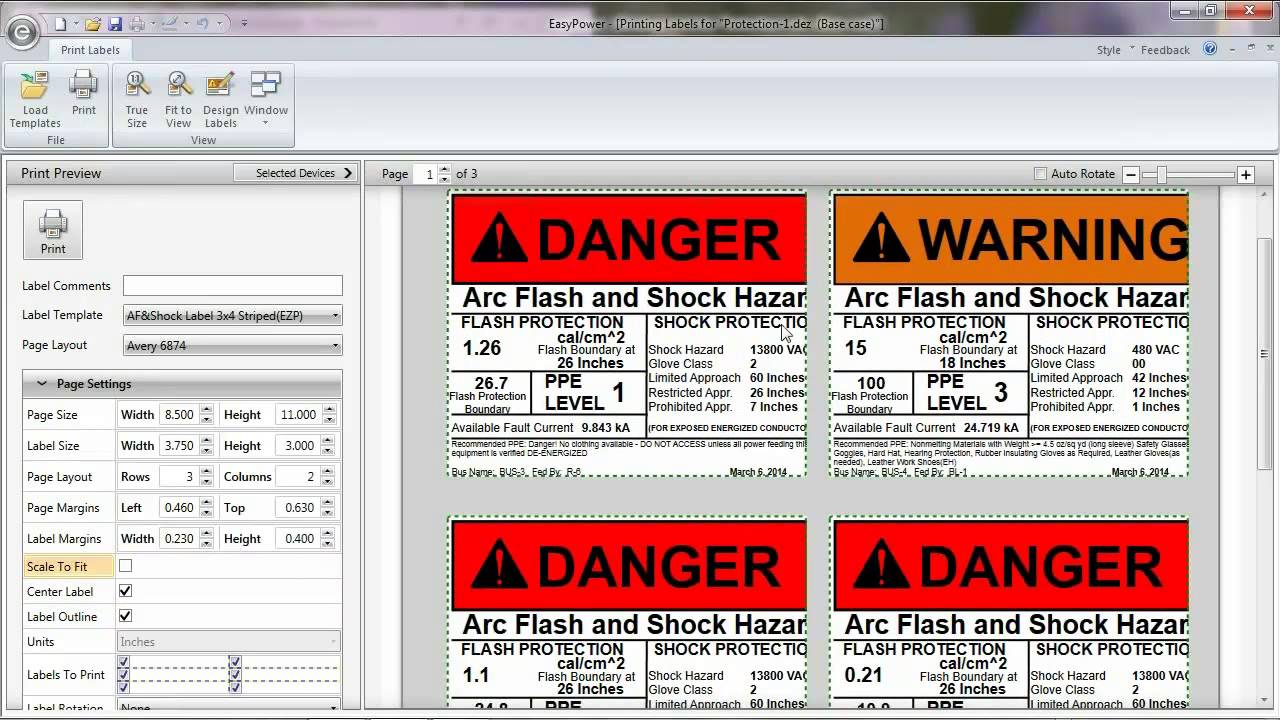Uncheck the Center Label checkbox
Image resolution: width=1280 pixels, height=720 pixels.
tap(125, 591)
